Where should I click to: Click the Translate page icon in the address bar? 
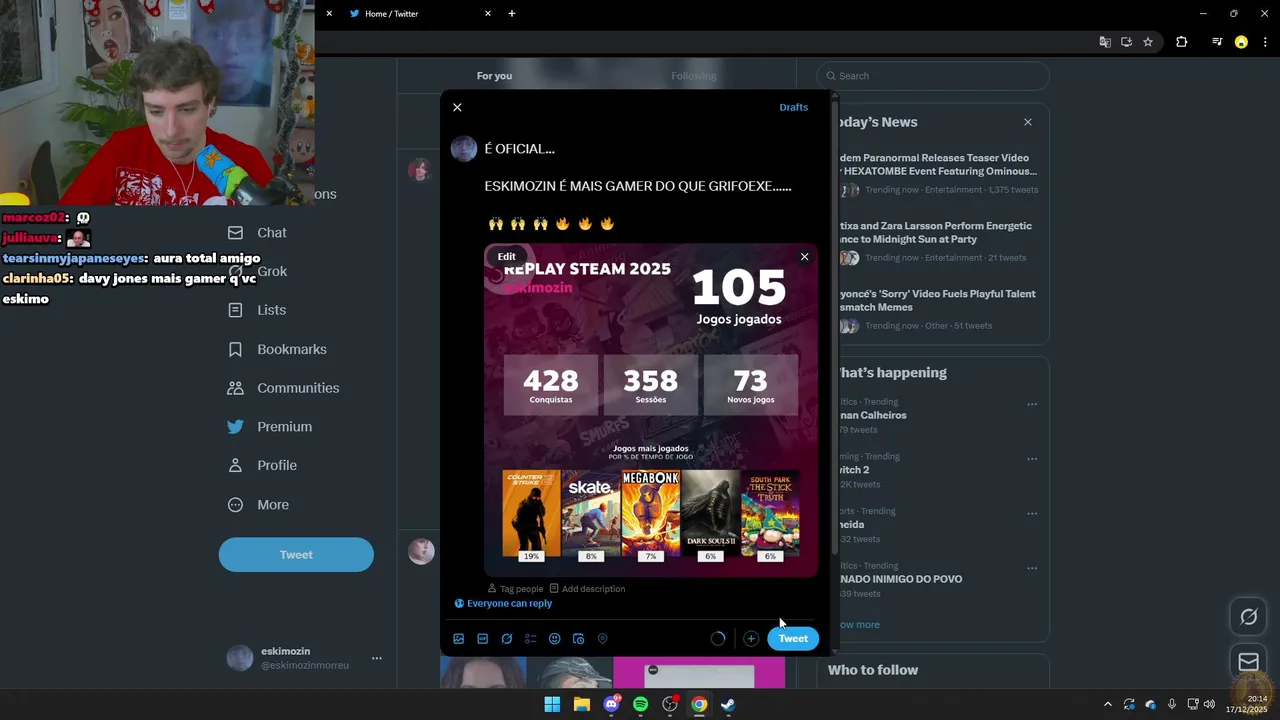(1105, 42)
